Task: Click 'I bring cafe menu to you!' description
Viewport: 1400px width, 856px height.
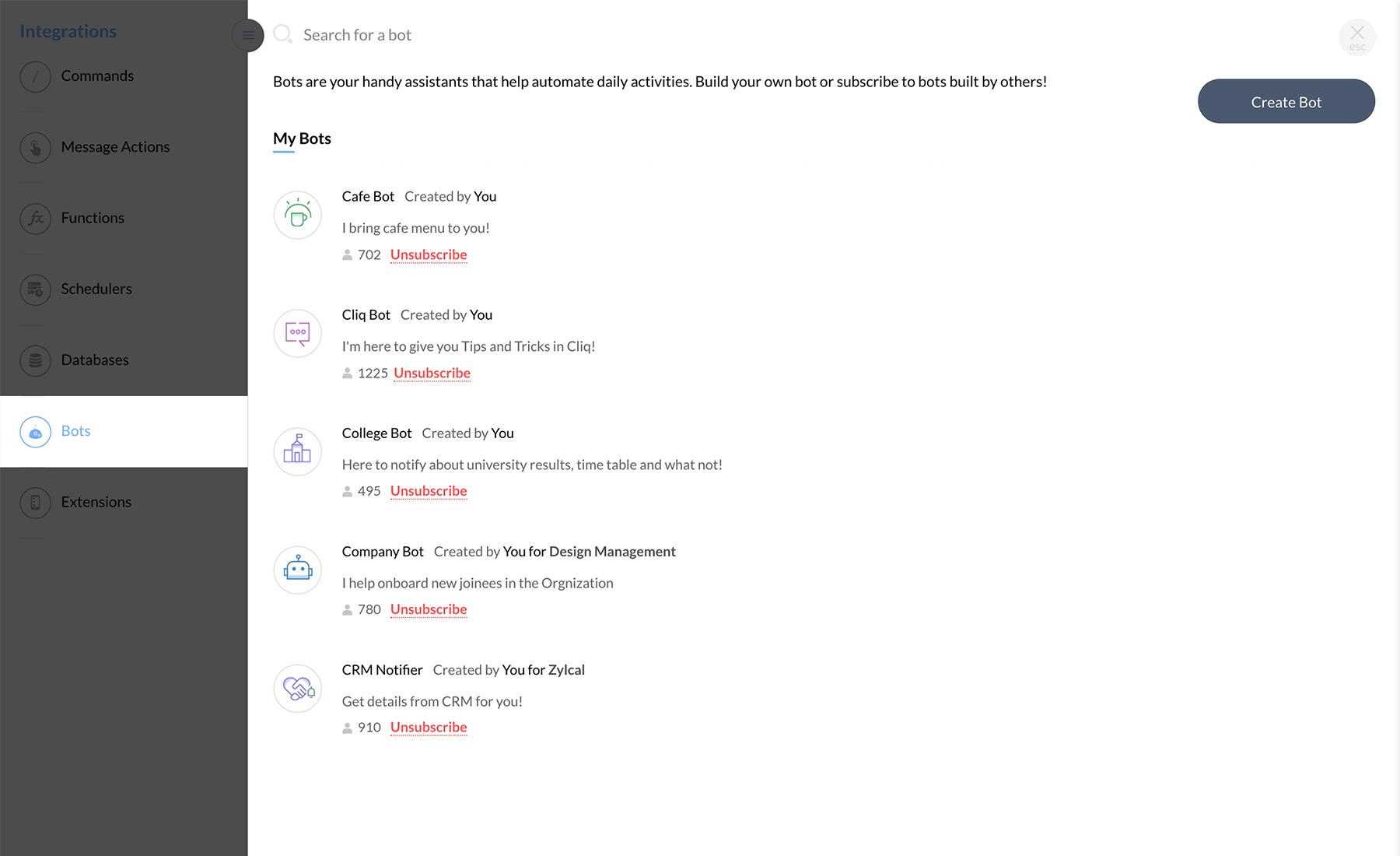Action: pos(415,228)
